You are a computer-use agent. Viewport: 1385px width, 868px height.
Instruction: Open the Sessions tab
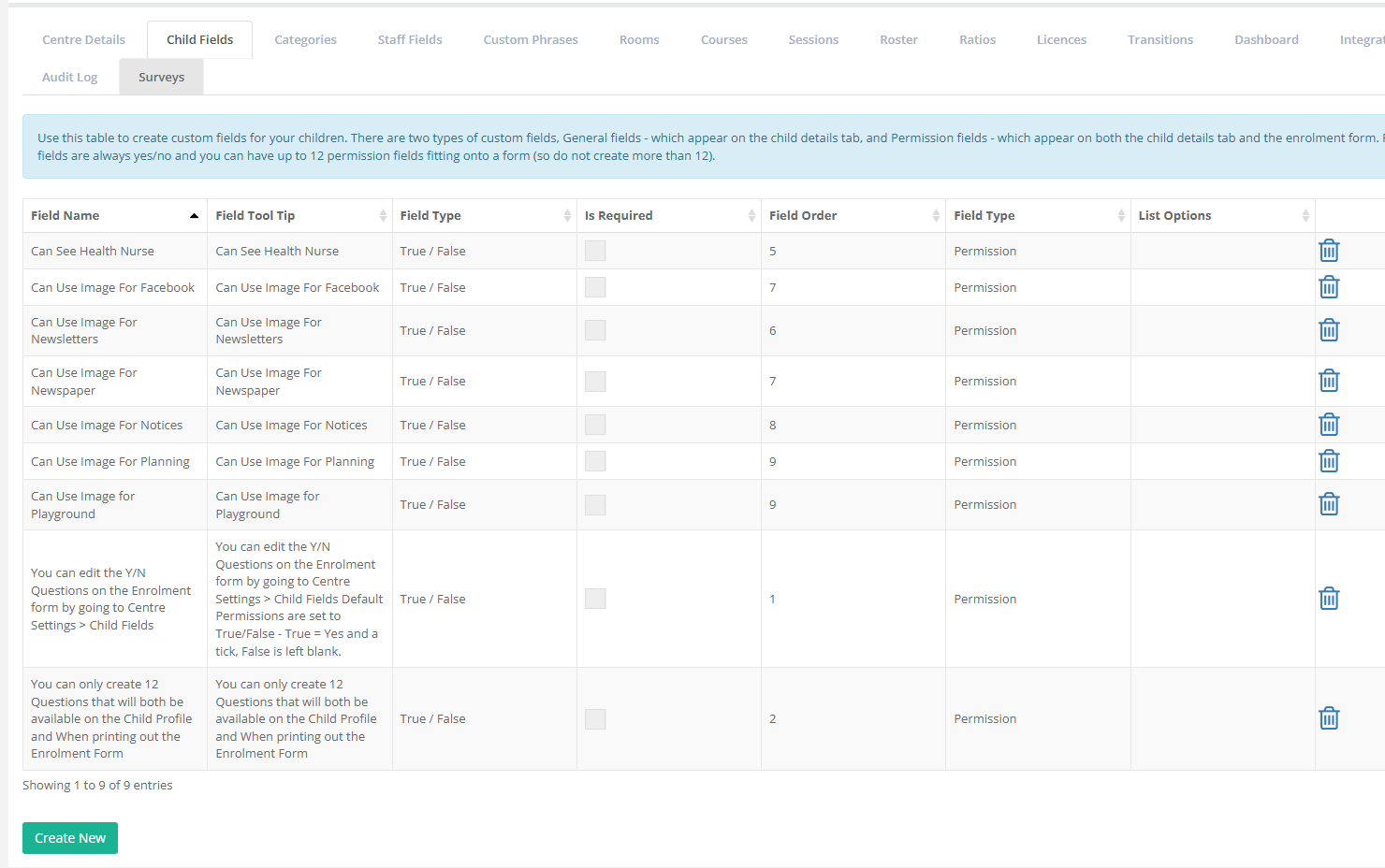pyautogui.click(x=813, y=39)
